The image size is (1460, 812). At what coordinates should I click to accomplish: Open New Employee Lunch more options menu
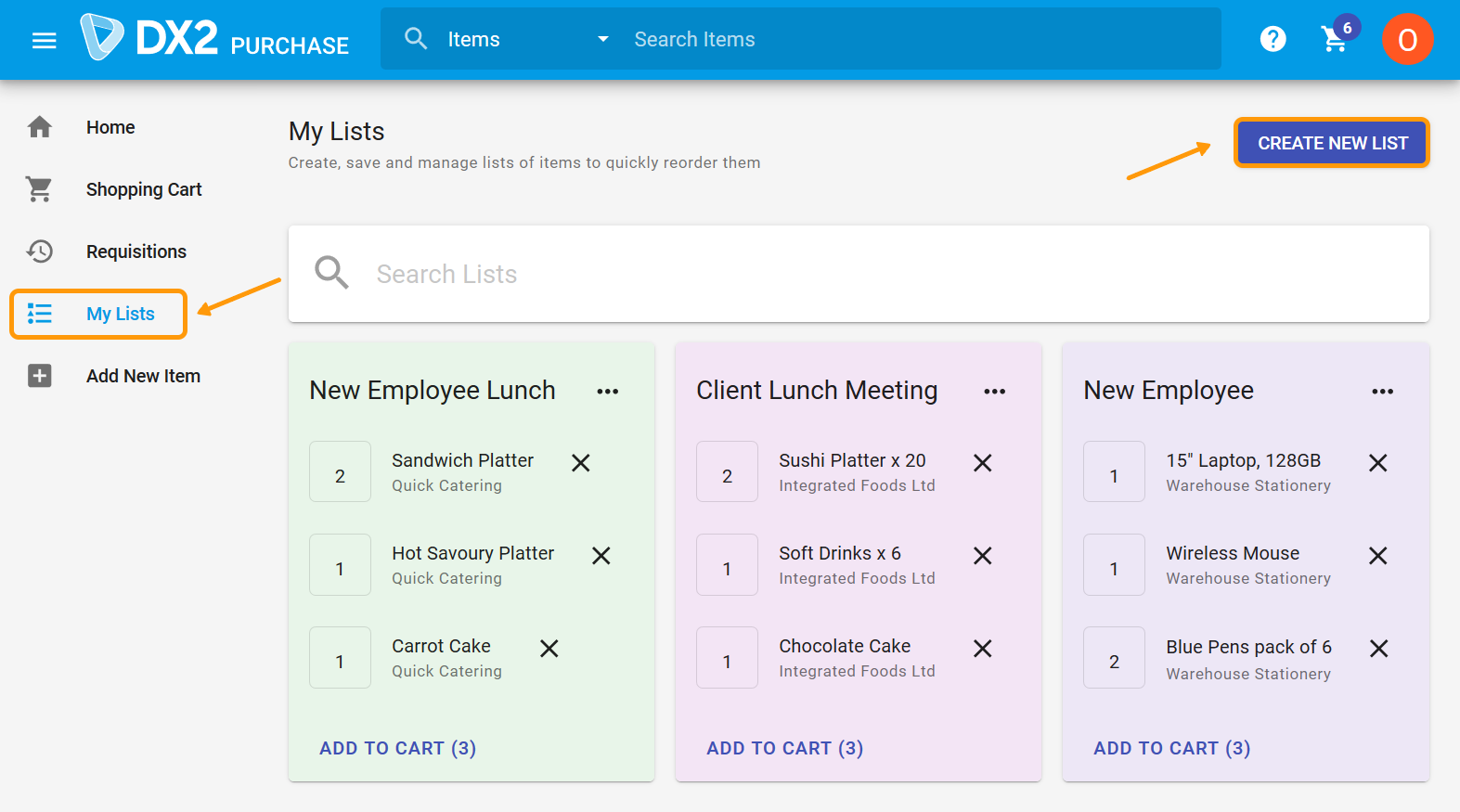pyautogui.click(x=608, y=392)
